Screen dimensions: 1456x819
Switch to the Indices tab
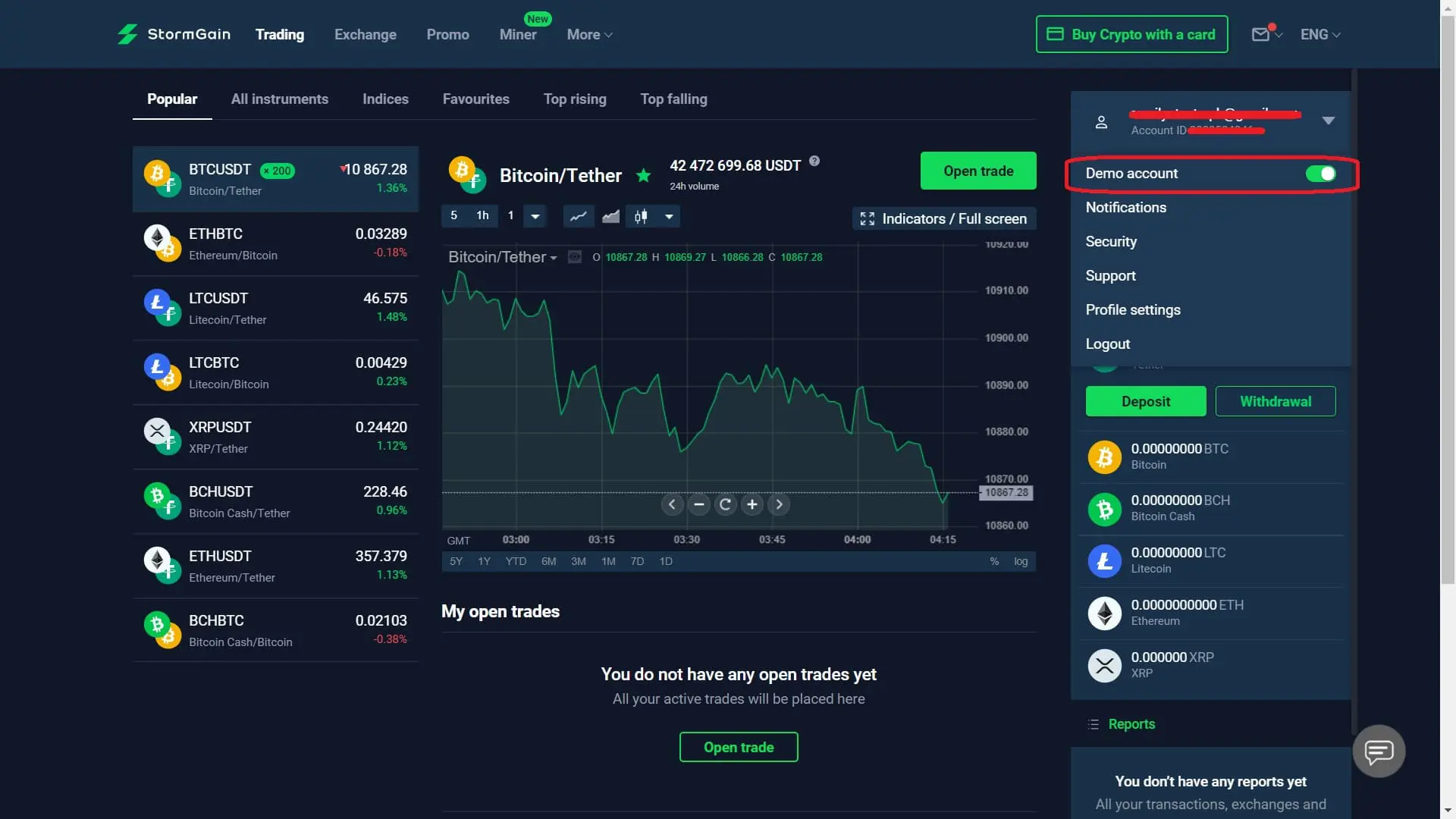[385, 99]
